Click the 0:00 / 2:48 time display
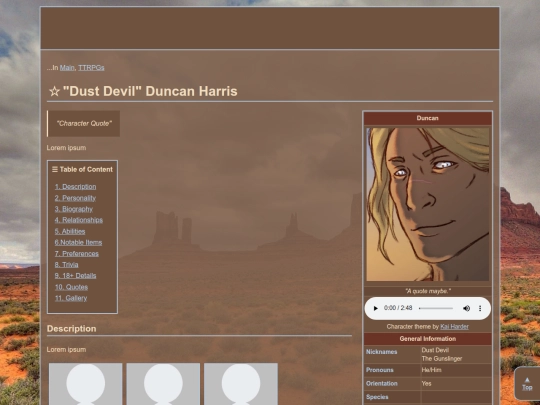 [398, 308]
